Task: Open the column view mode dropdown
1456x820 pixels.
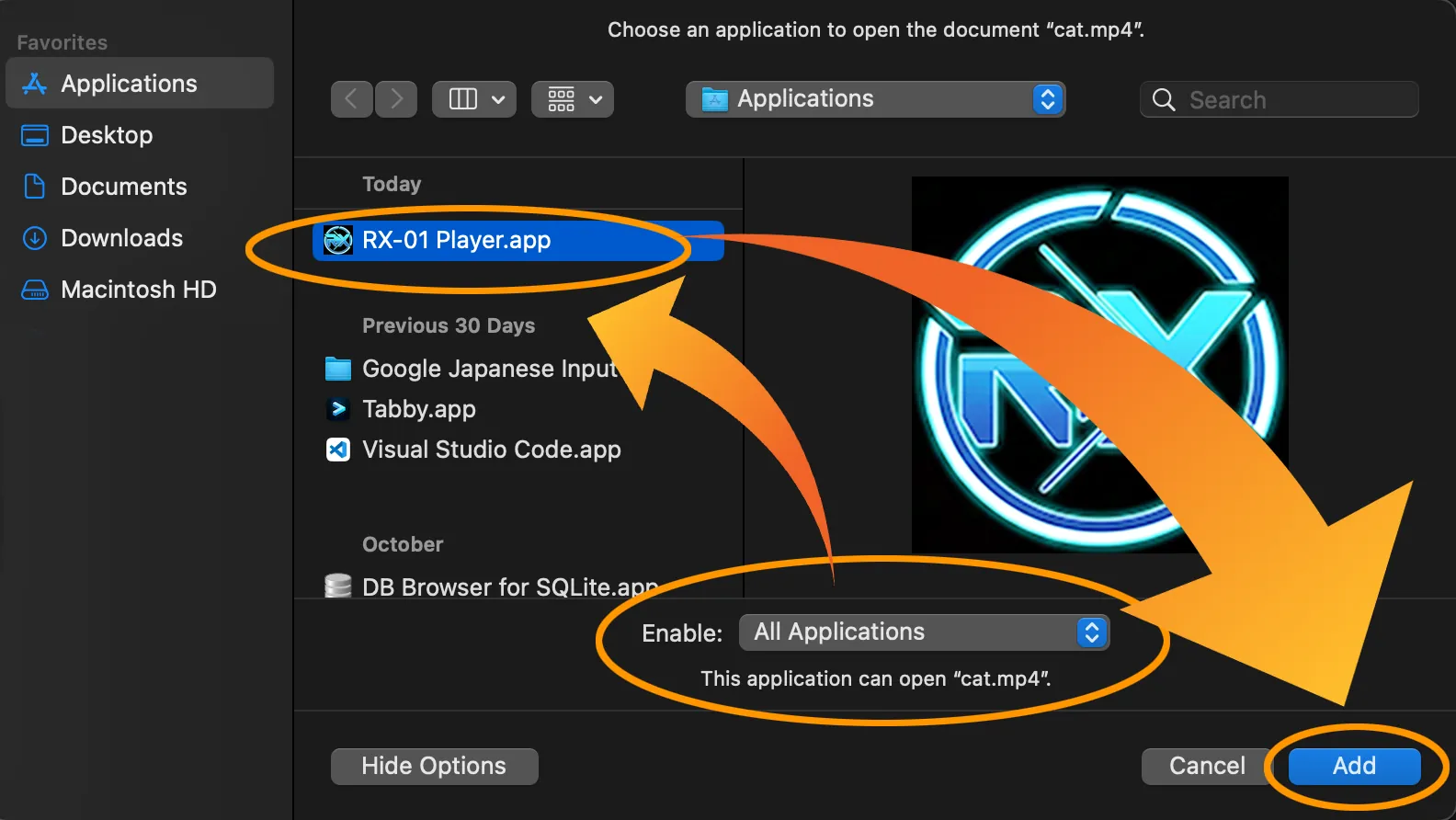Action: [x=473, y=99]
